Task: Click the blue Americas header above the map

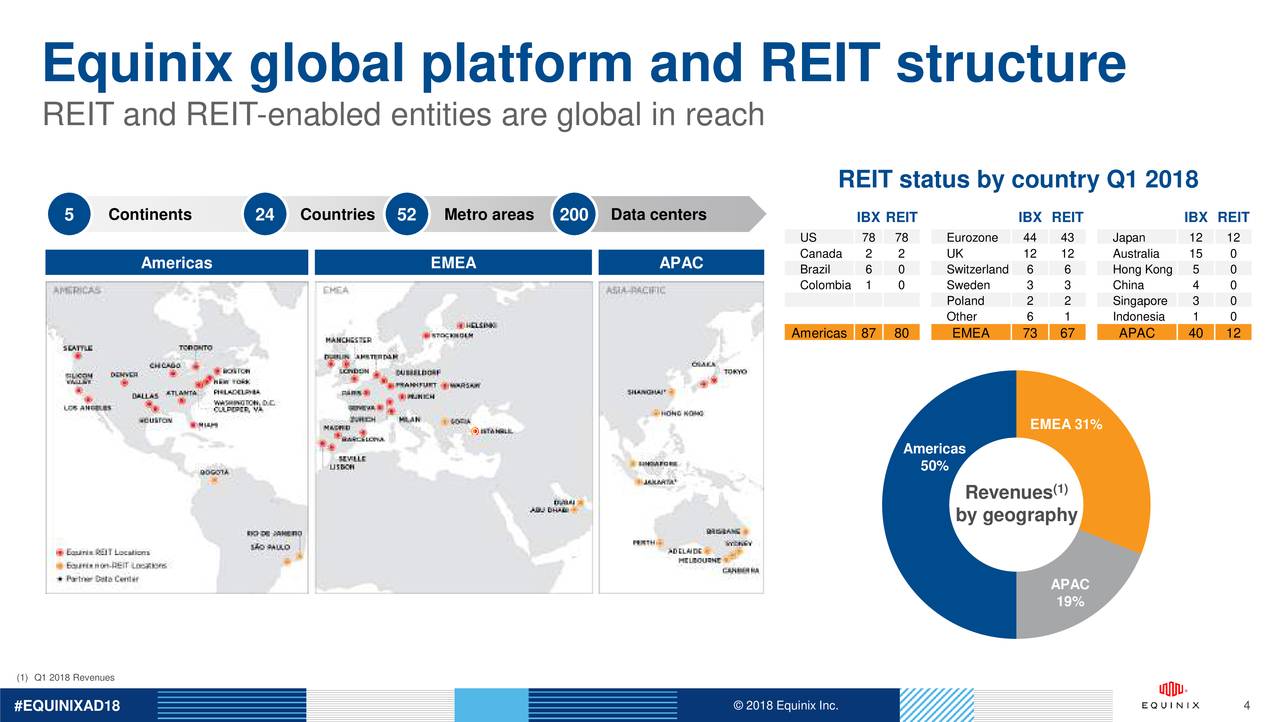Action: (177, 262)
